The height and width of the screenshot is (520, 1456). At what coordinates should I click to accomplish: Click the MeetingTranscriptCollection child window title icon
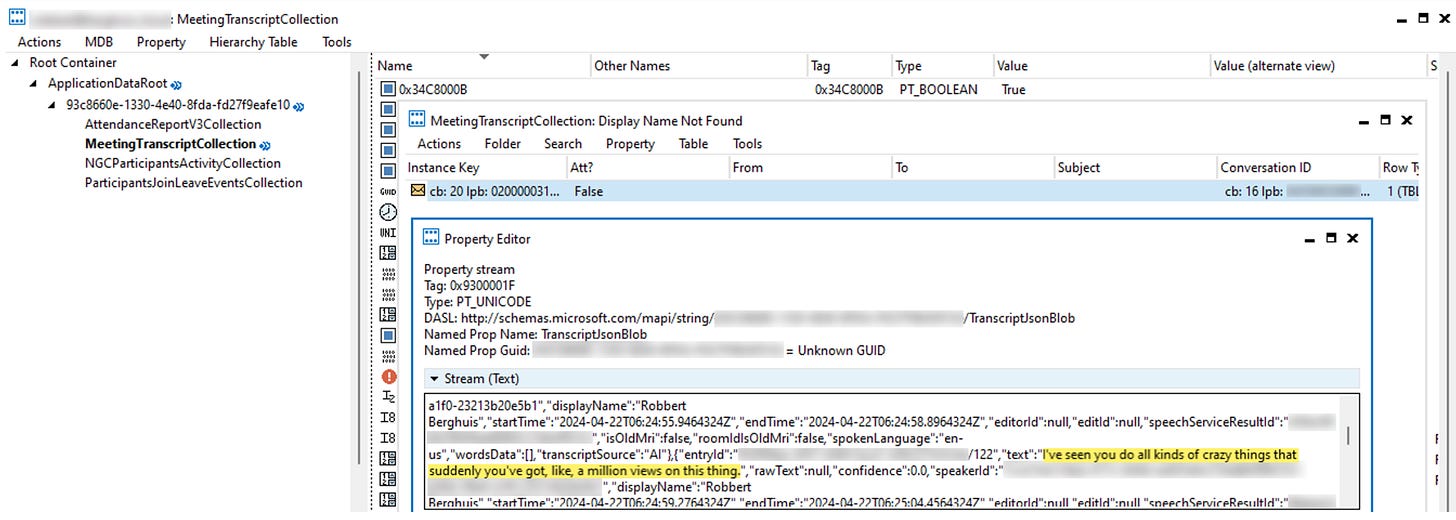[418, 120]
